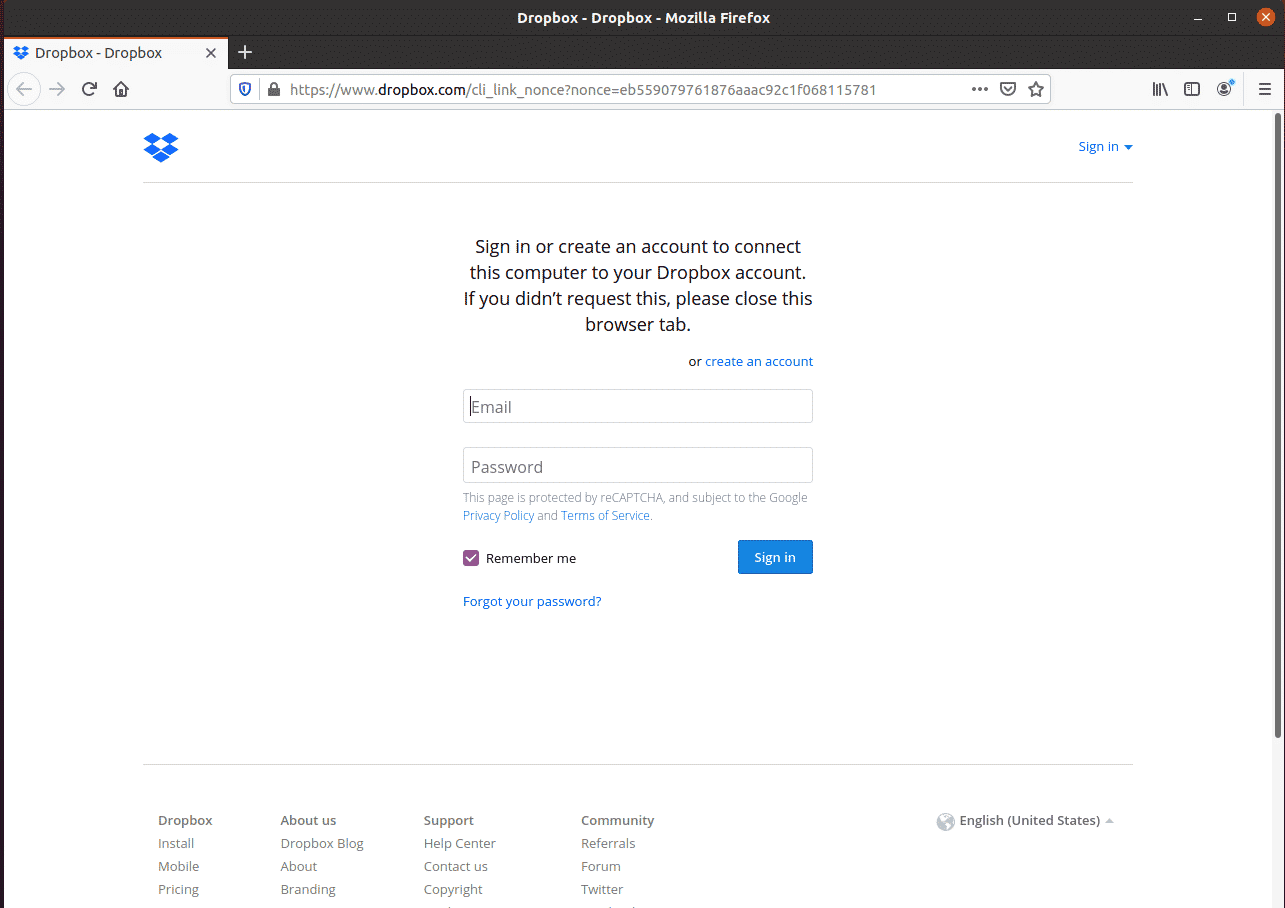1285x908 pixels.
Task: Open a new tab with plus button
Action: 245,52
